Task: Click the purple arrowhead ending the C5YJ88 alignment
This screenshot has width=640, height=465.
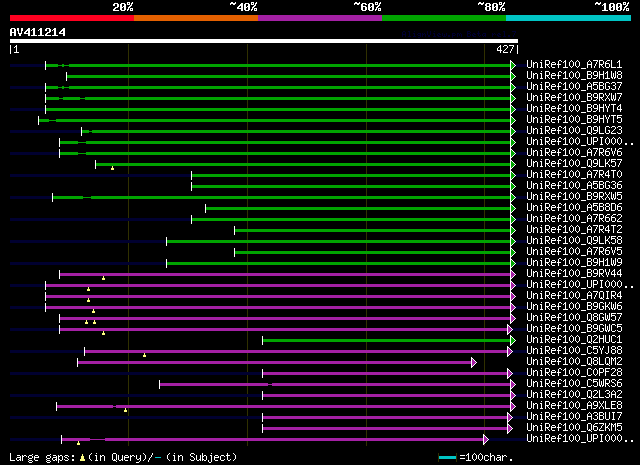Action: point(510,352)
